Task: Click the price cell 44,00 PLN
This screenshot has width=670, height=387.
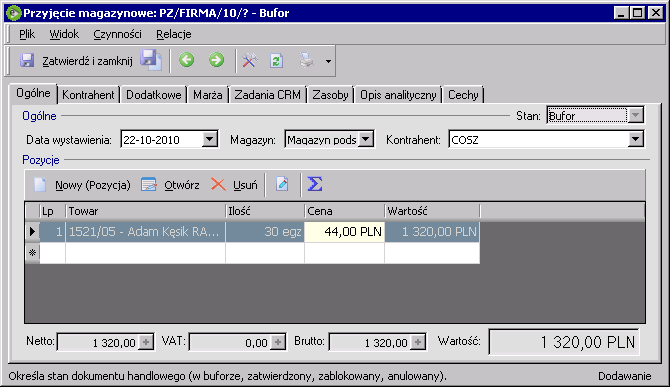Action: click(344, 232)
